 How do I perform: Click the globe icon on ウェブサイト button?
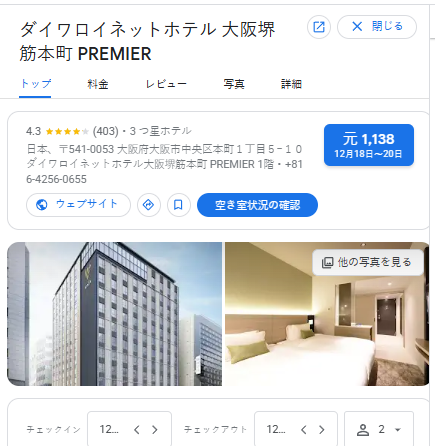click(x=42, y=205)
